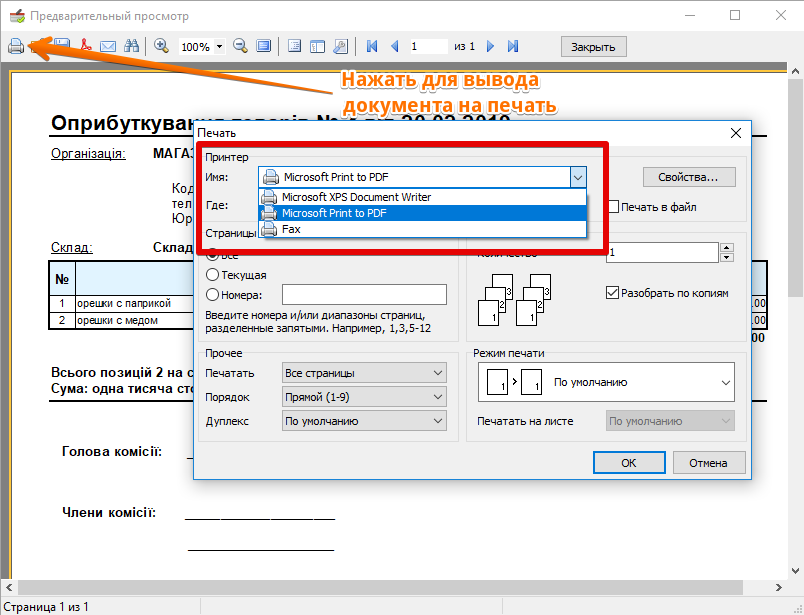Open the Порядок dropdown Прямой (1-9)
The width and height of the screenshot is (804, 615).
tap(364, 397)
